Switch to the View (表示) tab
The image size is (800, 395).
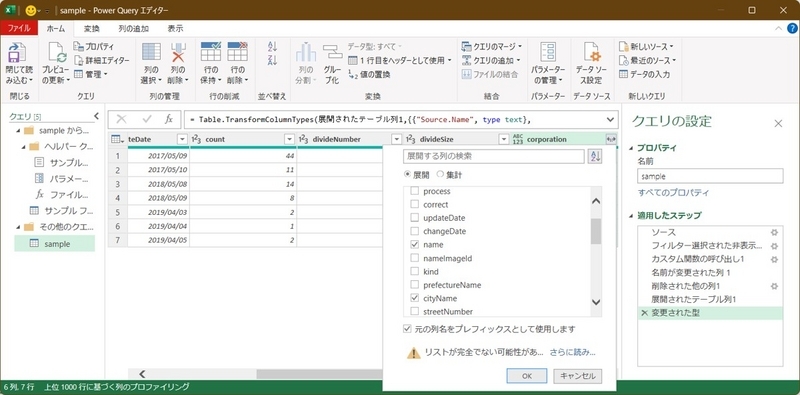[175, 29]
